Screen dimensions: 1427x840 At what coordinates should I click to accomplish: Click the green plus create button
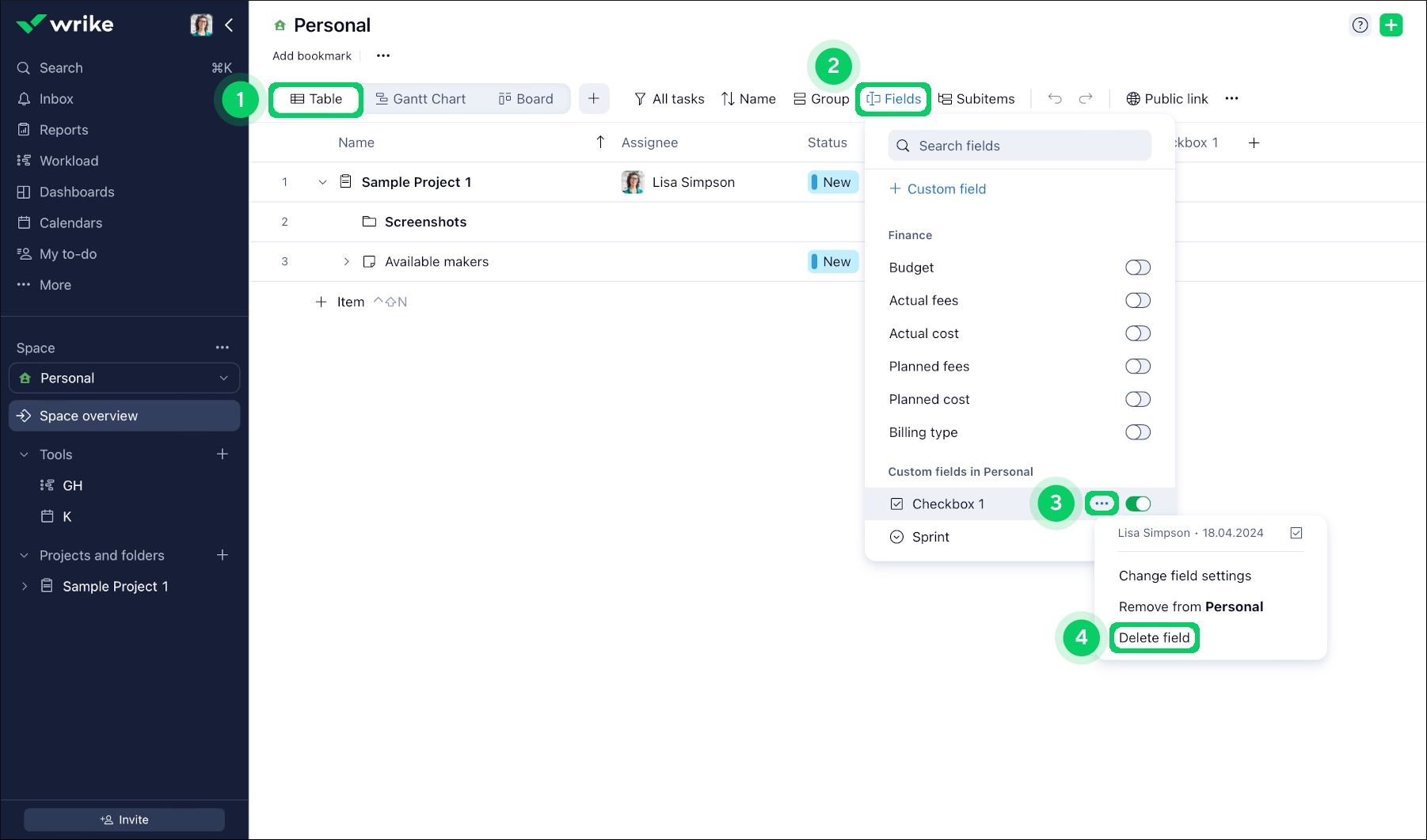pos(1391,25)
